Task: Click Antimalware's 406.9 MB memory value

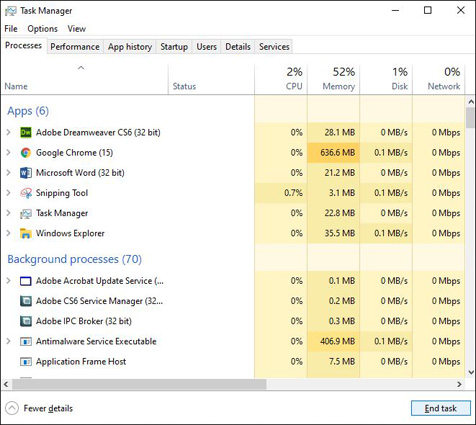Action: pos(337,341)
